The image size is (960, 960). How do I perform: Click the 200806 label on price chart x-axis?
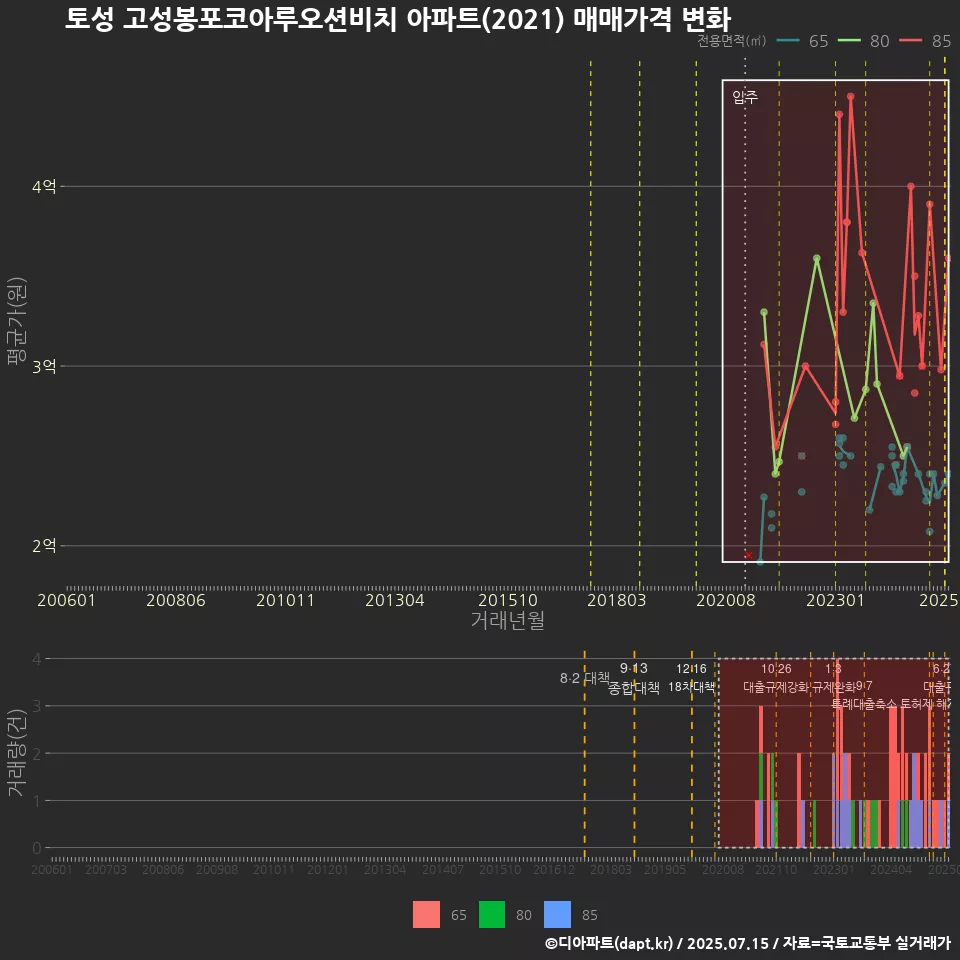pyautogui.click(x=176, y=600)
